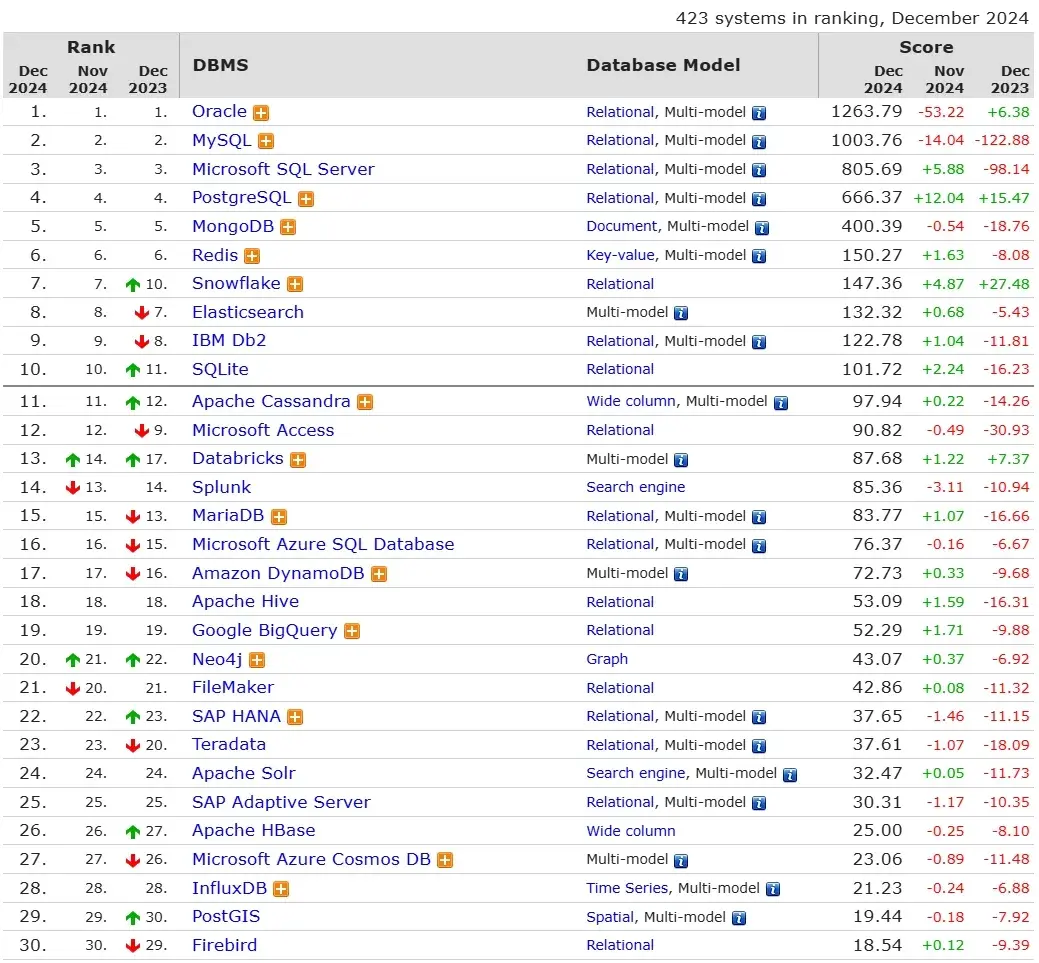
Task: Open the Oracle DBMS link
Action: pyautogui.click(x=219, y=111)
